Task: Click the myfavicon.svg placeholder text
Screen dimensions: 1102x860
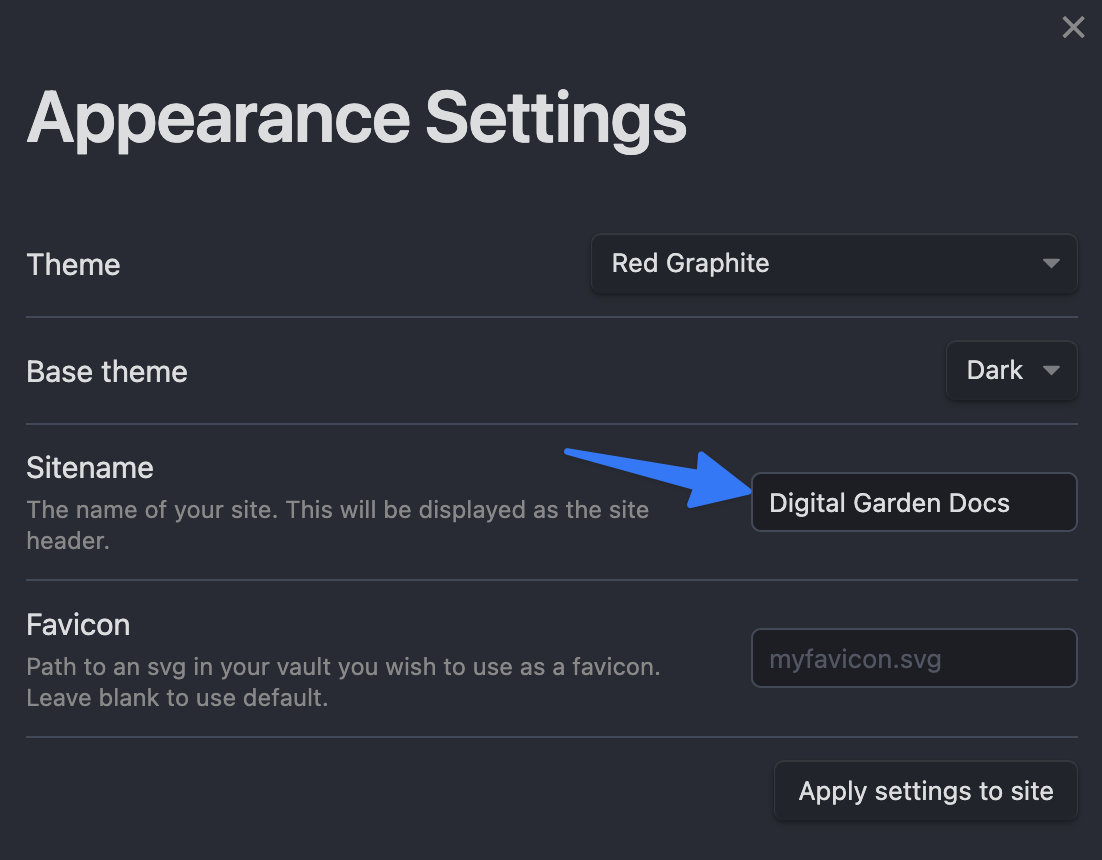Action: click(x=855, y=659)
